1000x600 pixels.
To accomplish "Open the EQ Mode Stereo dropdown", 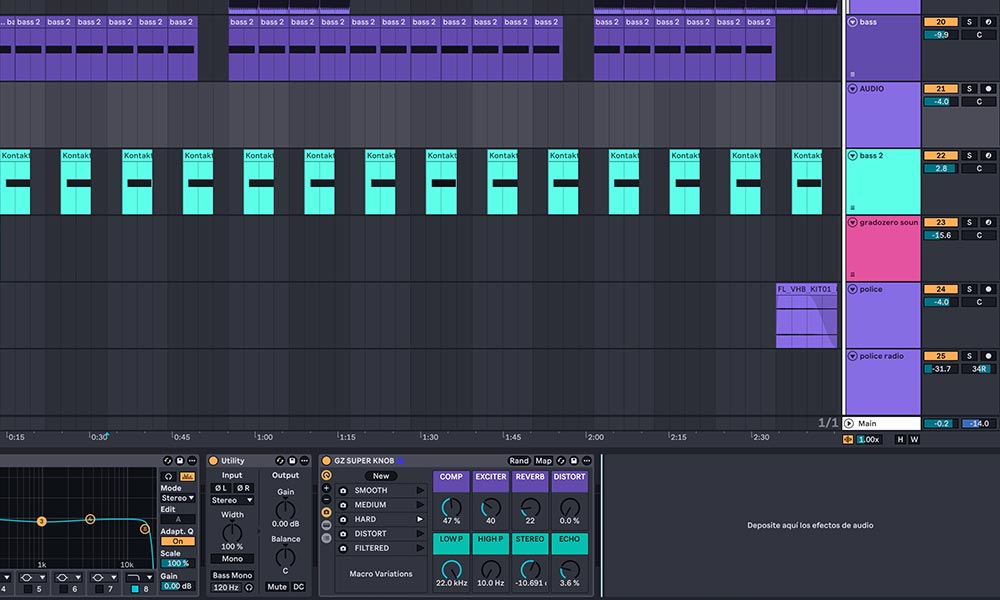I will click(x=178, y=498).
